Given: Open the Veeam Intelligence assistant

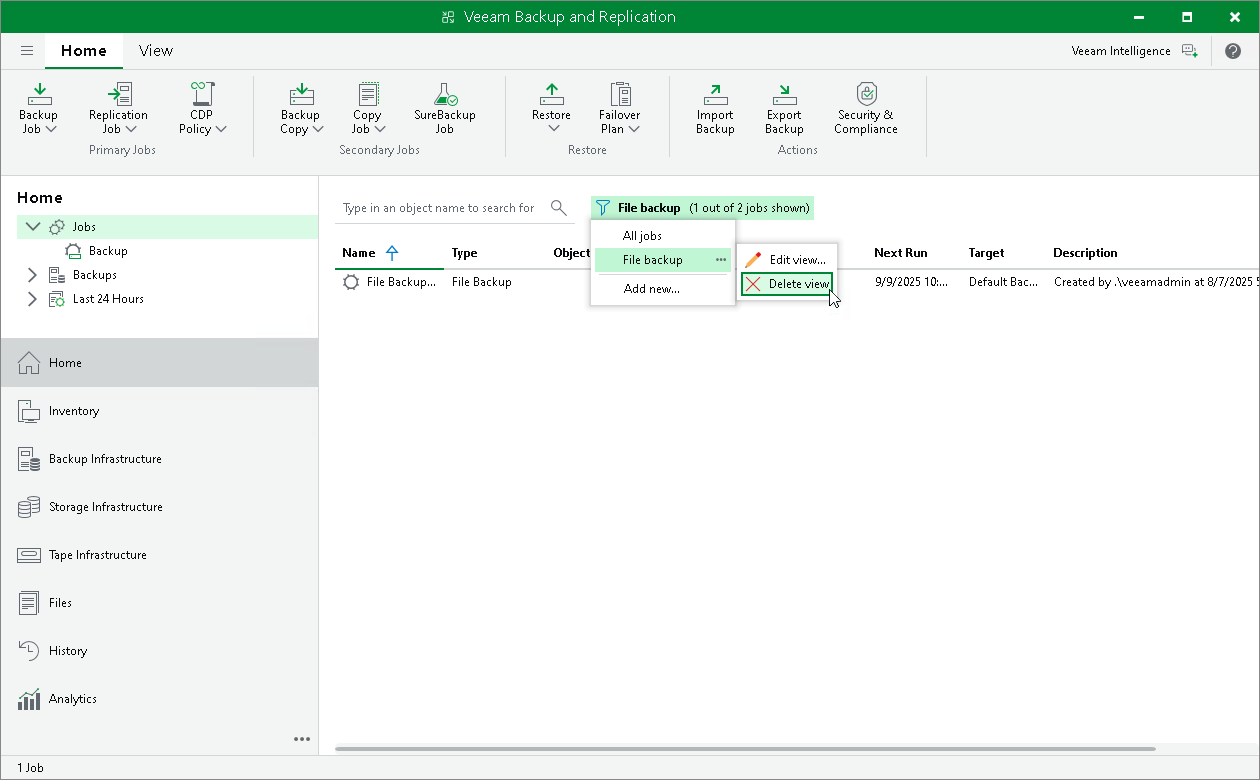Looking at the screenshot, I should point(1134,51).
